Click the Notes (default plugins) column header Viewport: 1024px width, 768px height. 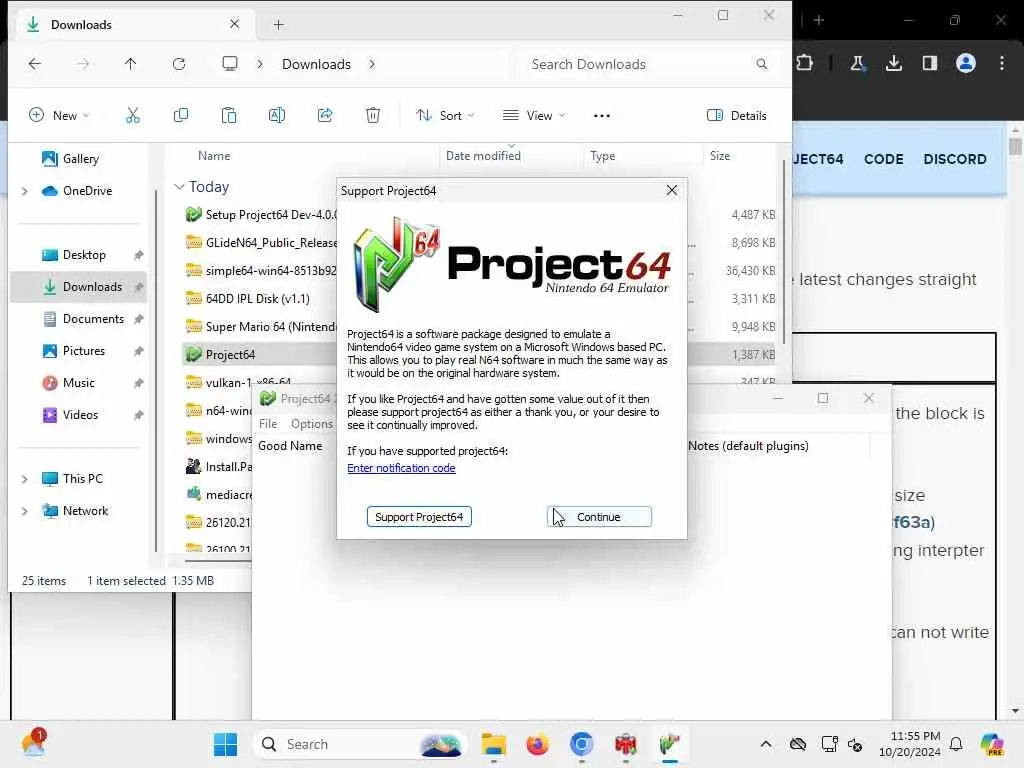[x=748, y=446]
